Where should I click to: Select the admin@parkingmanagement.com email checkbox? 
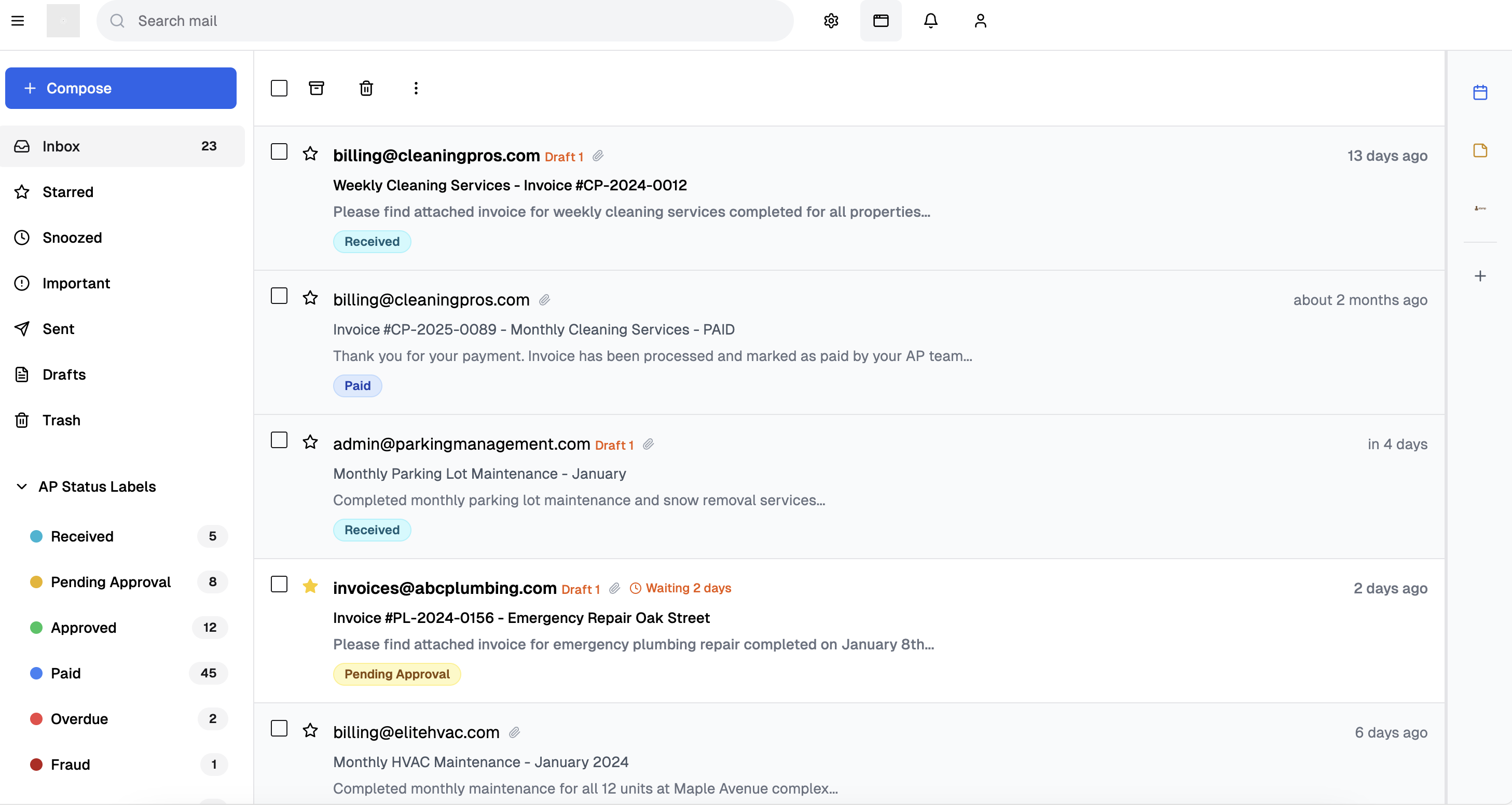279,439
